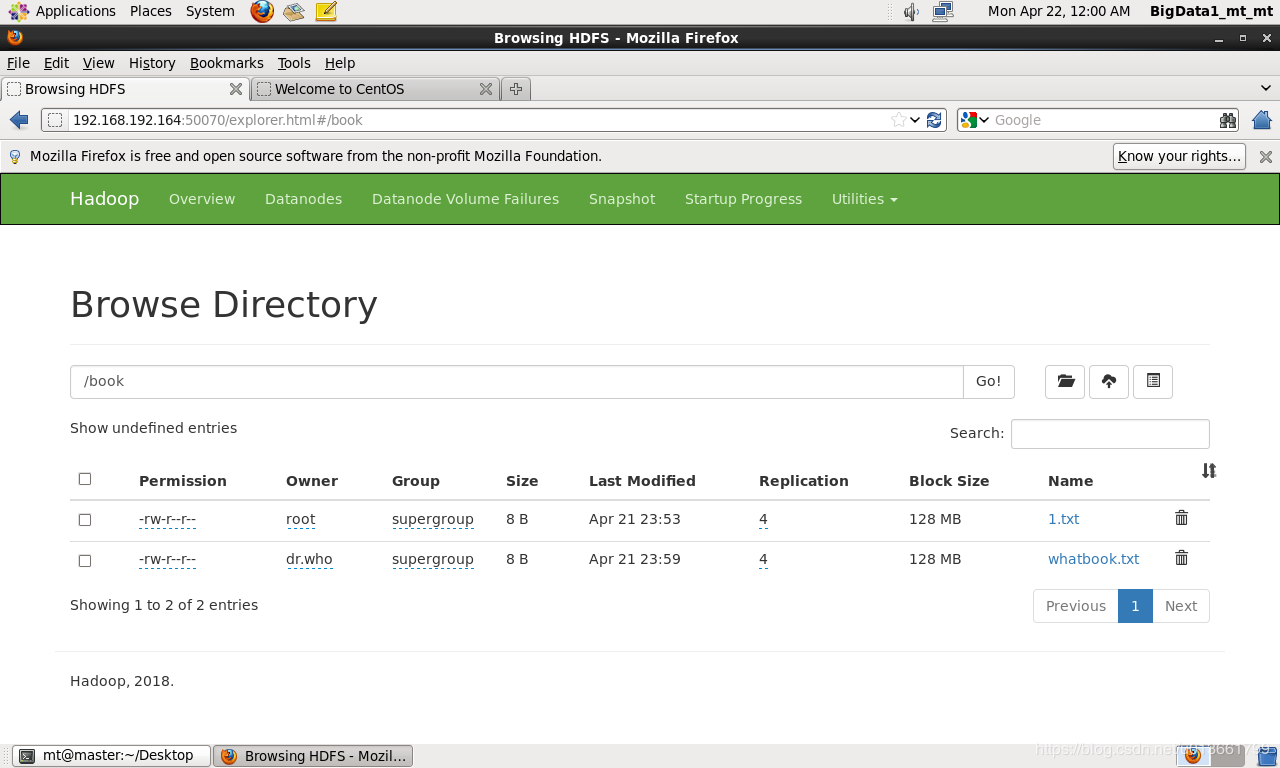The height and width of the screenshot is (768, 1280).
Task: Upload files using the cloud upload icon
Action: (x=1109, y=381)
